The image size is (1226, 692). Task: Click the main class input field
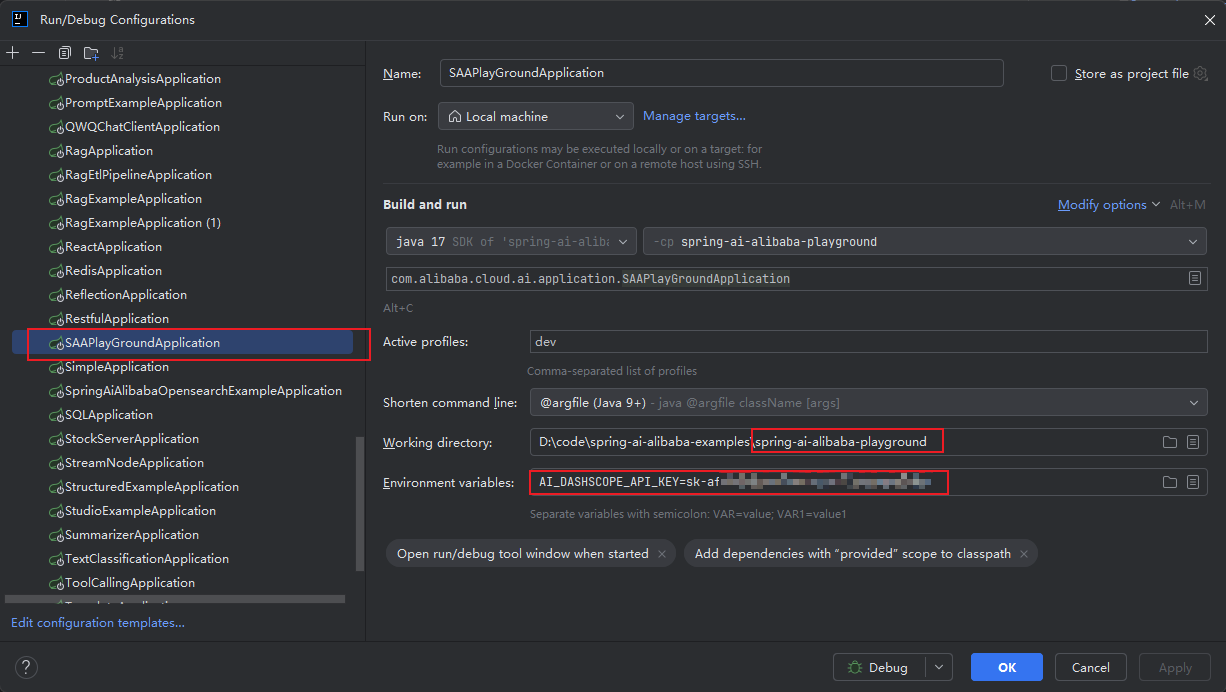click(796, 278)
